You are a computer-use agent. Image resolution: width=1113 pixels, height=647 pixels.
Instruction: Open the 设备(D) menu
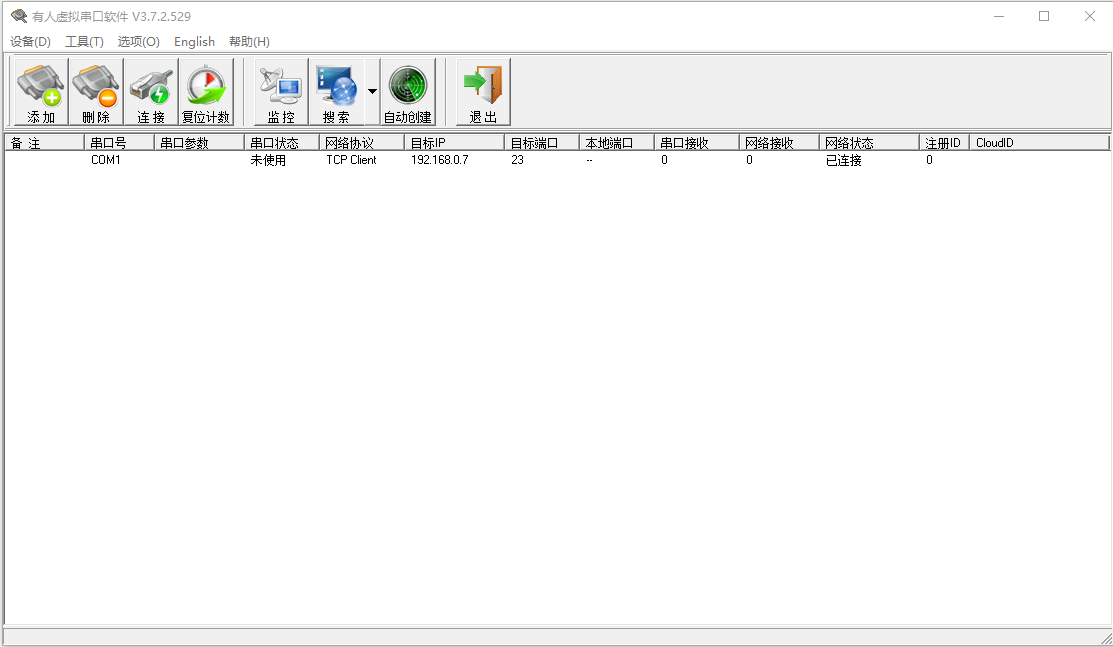click(30, 41)
